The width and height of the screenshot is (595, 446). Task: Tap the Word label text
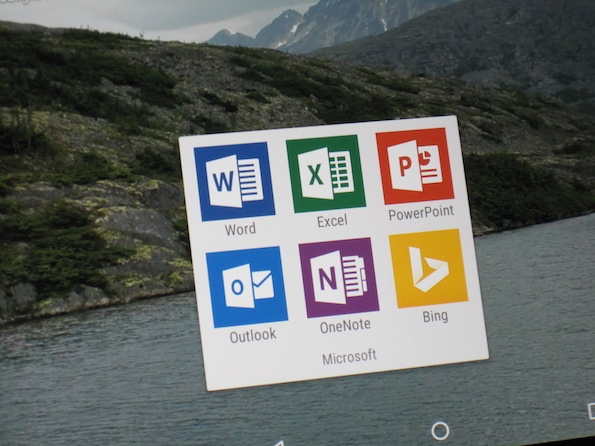coord(240,229)
